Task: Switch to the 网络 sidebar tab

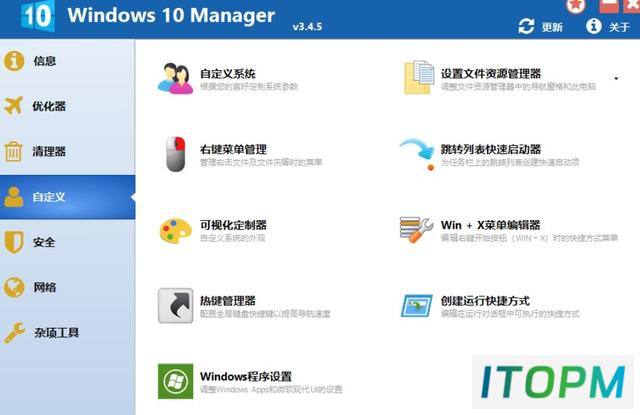Action: point(67,287)
